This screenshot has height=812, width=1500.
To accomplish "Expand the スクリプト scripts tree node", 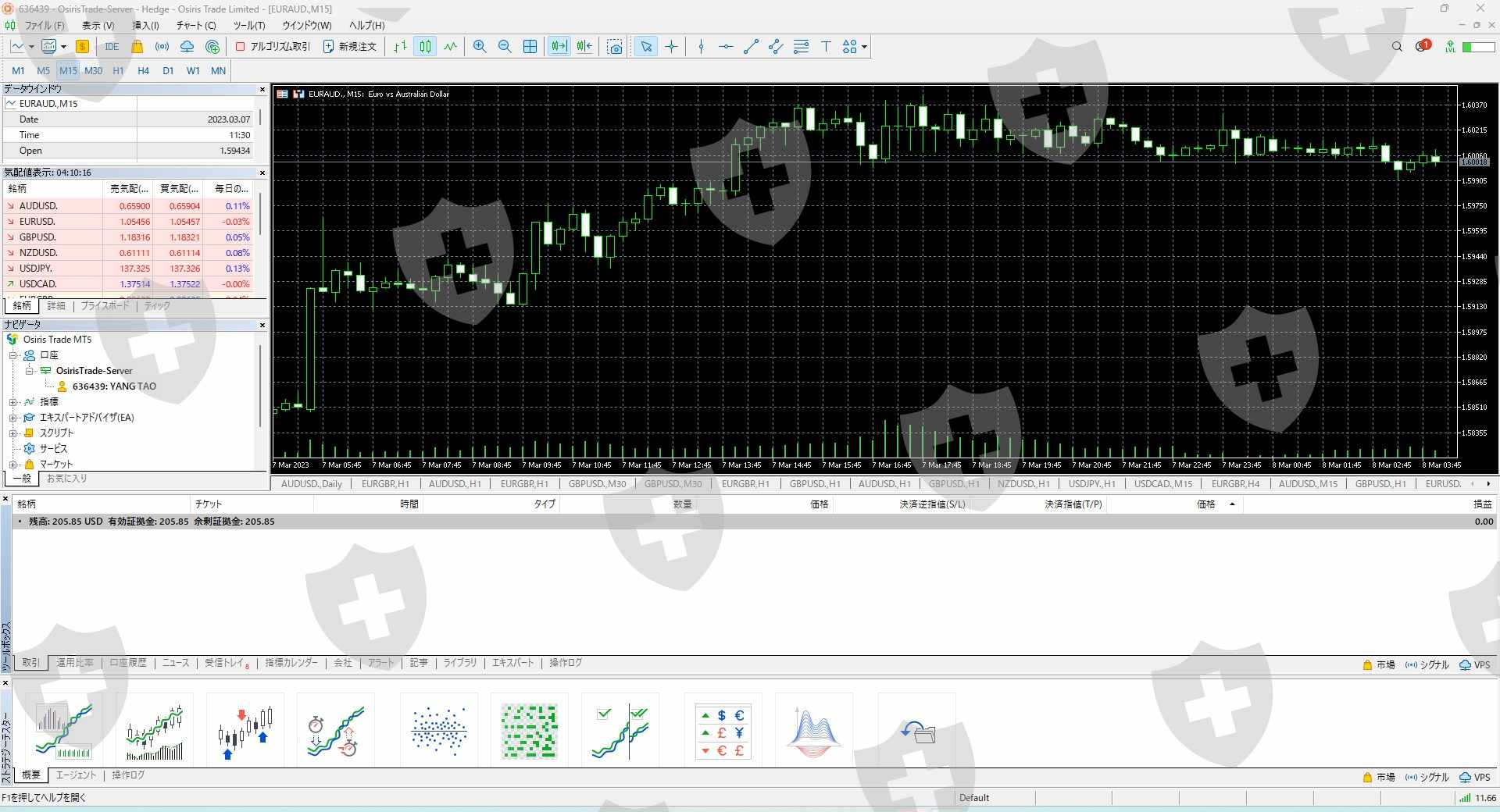I will 12,433.
